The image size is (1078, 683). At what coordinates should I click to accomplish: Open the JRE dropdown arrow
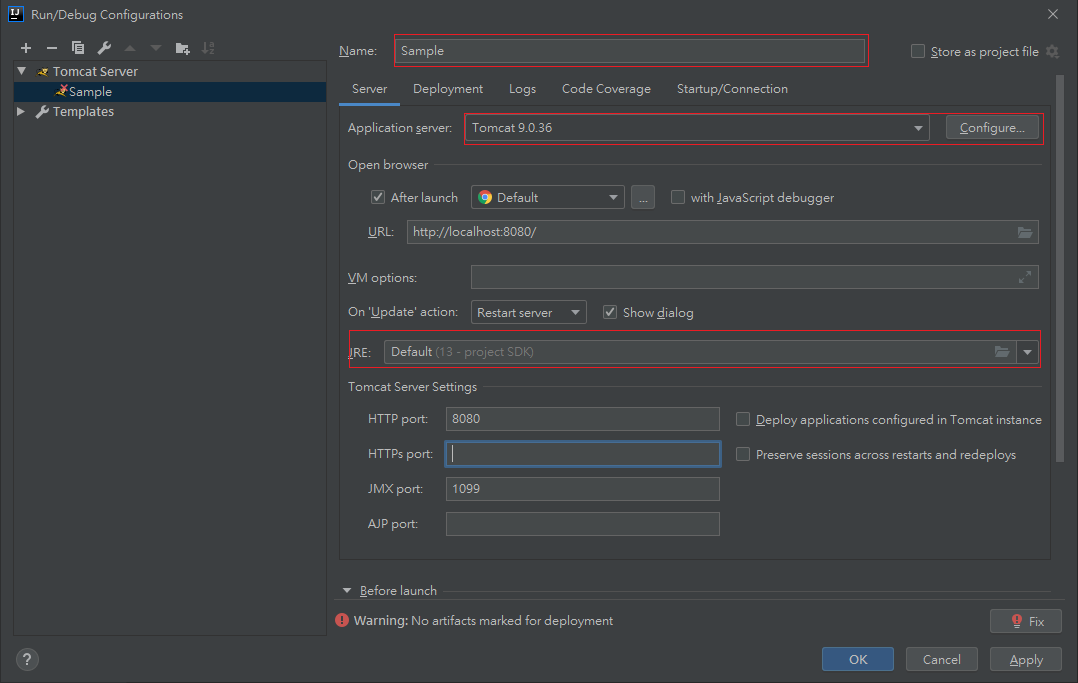point(1027,352)
